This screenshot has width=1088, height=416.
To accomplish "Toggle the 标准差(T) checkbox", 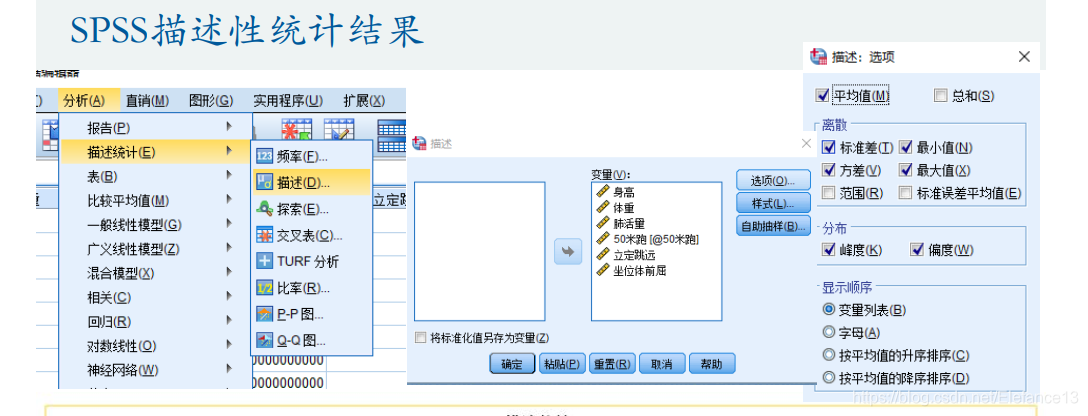I will (828, 147).
